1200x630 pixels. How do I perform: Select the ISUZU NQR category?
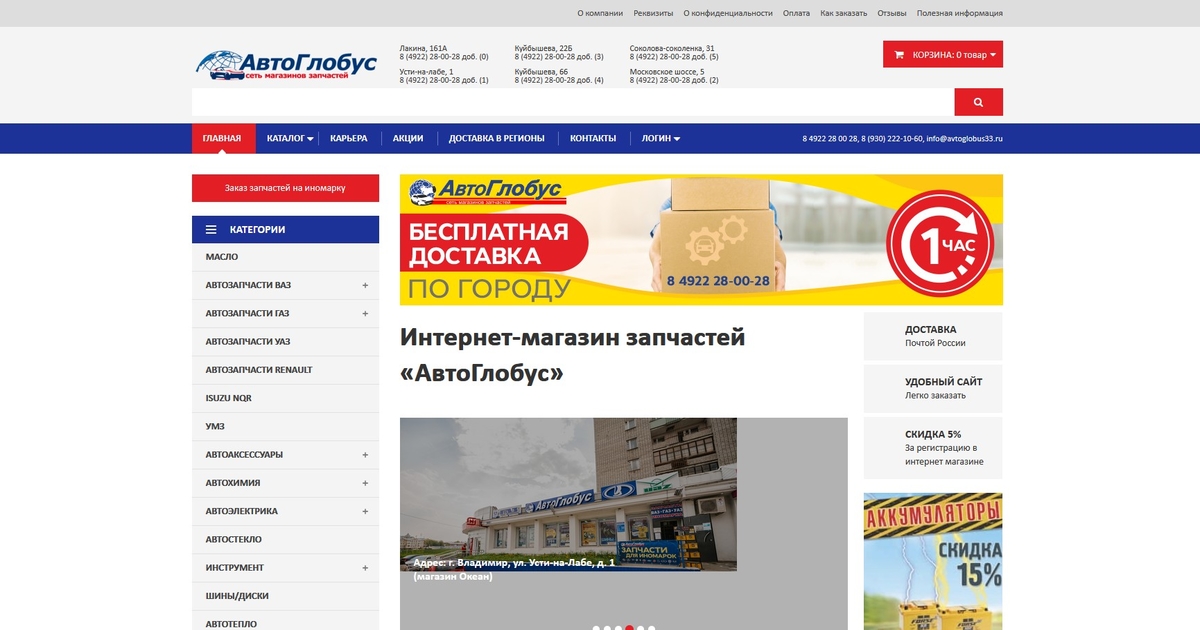click(229, 398)
